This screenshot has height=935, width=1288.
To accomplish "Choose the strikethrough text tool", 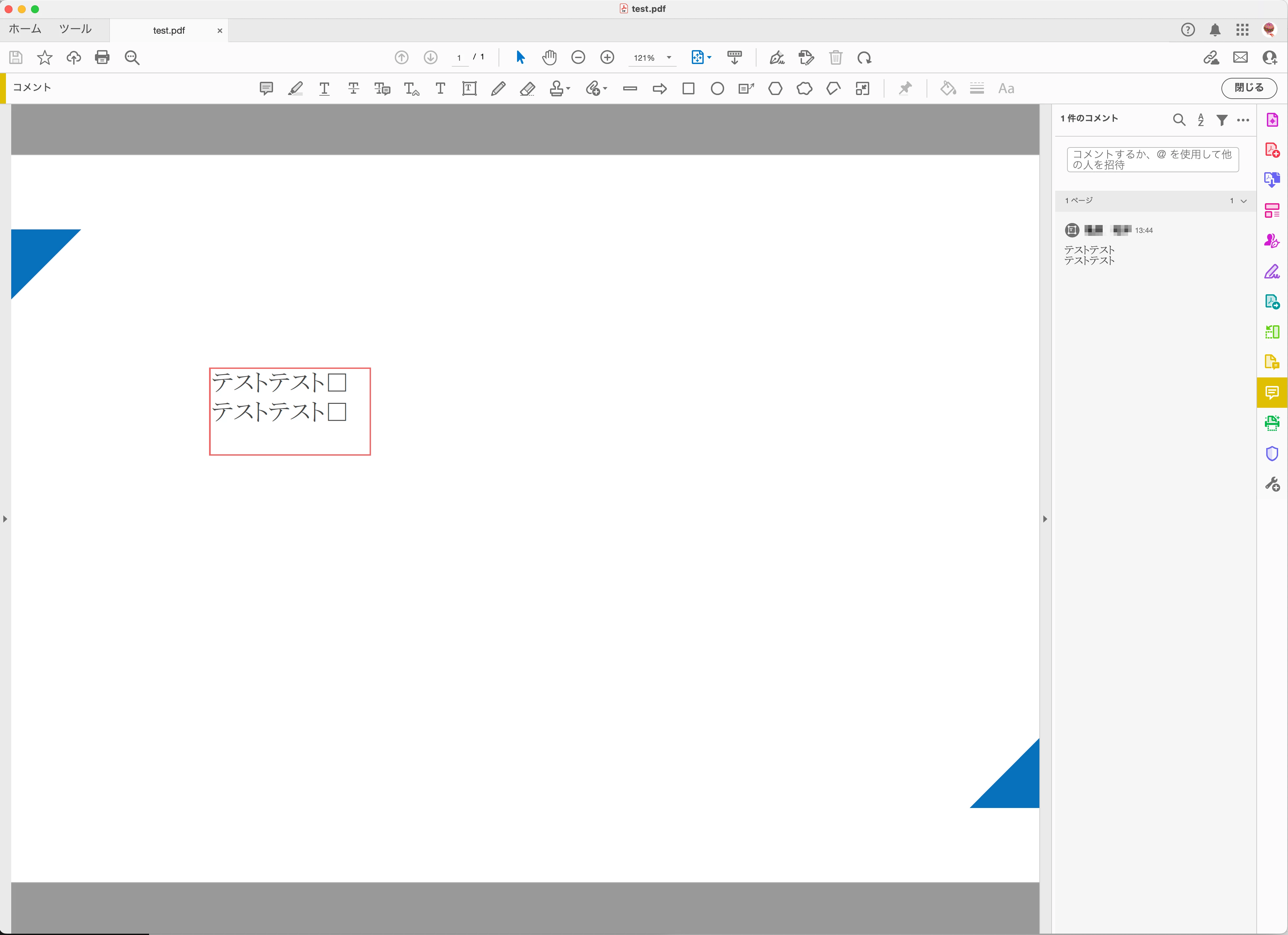I will click(x=353, y=89).
